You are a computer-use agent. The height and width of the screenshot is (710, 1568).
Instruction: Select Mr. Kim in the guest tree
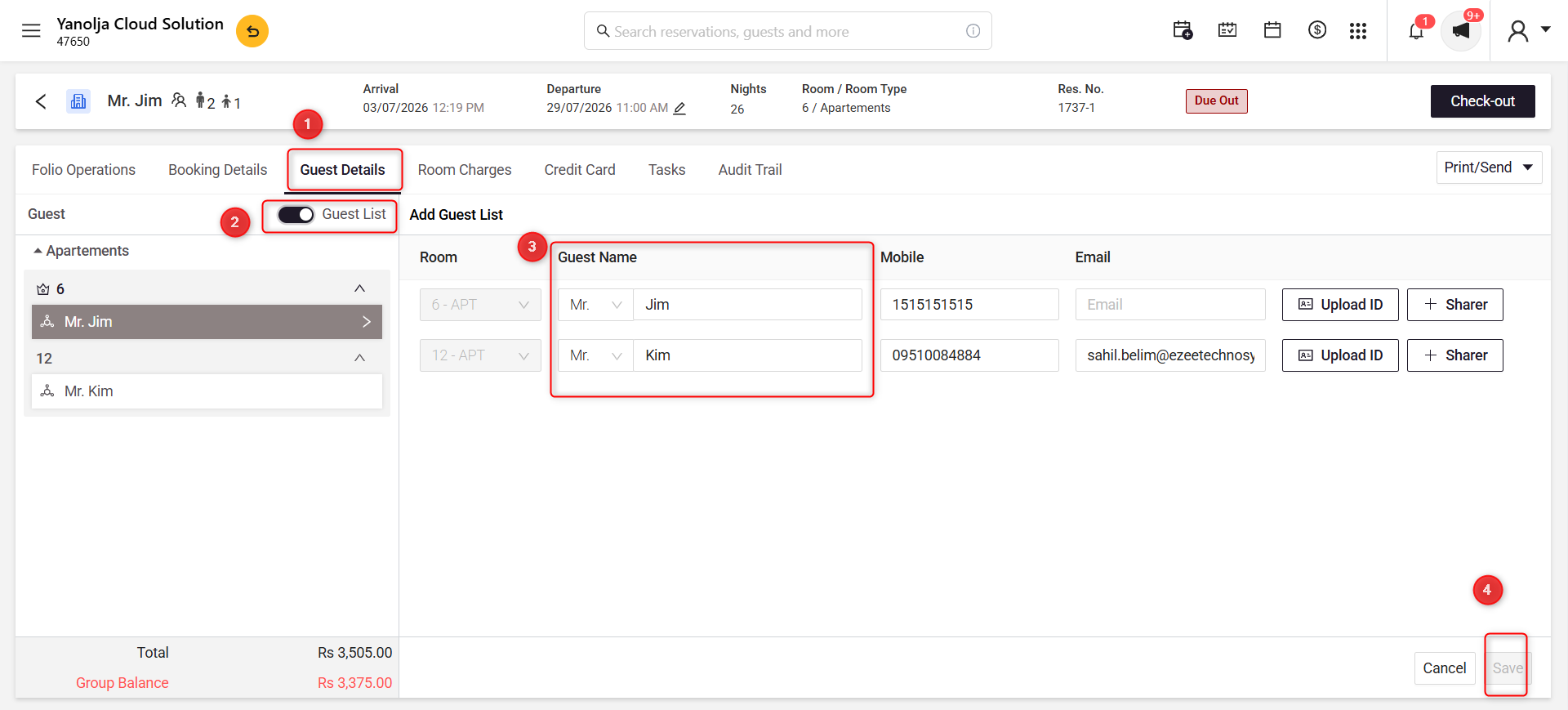point(207,391)
